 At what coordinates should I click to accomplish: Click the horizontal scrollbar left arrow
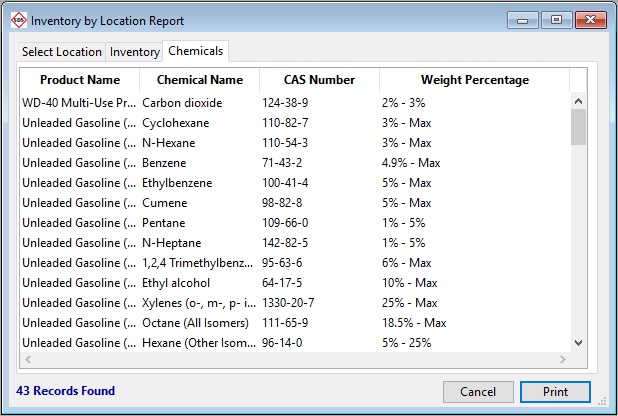click(x=29, y=358)
